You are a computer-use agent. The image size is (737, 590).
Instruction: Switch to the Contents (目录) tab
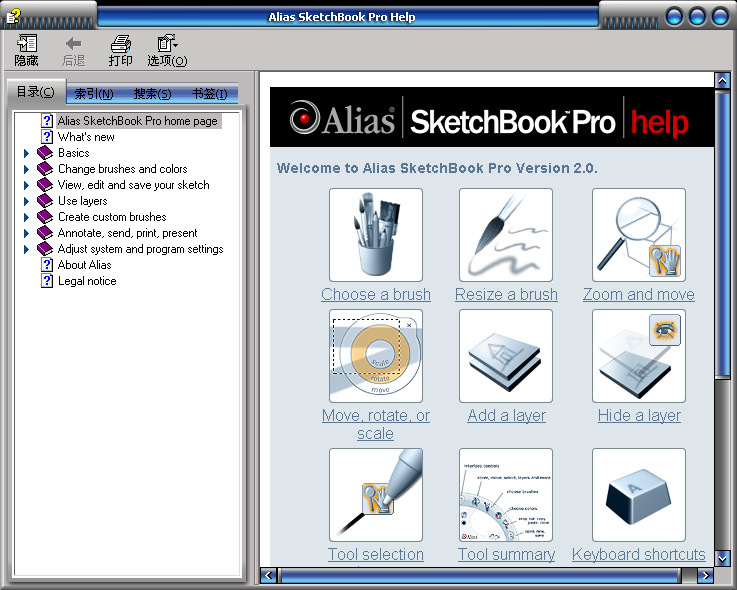pos(36,92)
